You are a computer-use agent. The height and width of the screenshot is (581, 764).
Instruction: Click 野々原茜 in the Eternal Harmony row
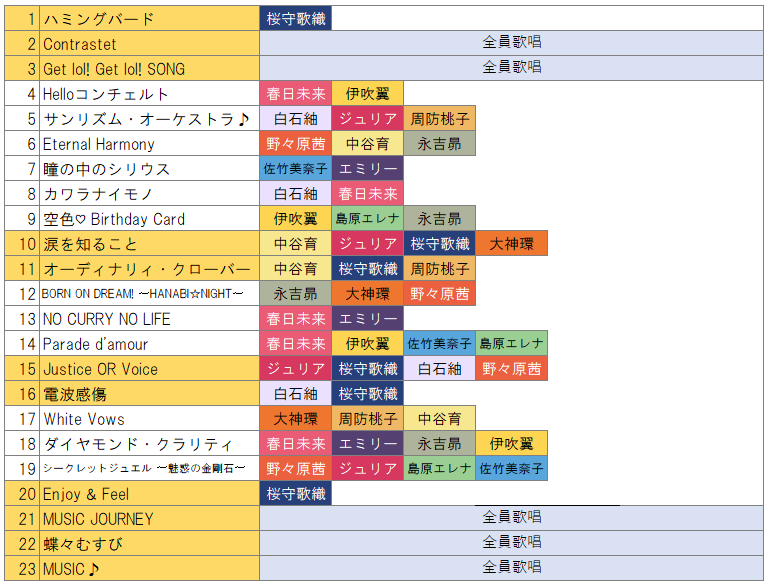[295, 144]
